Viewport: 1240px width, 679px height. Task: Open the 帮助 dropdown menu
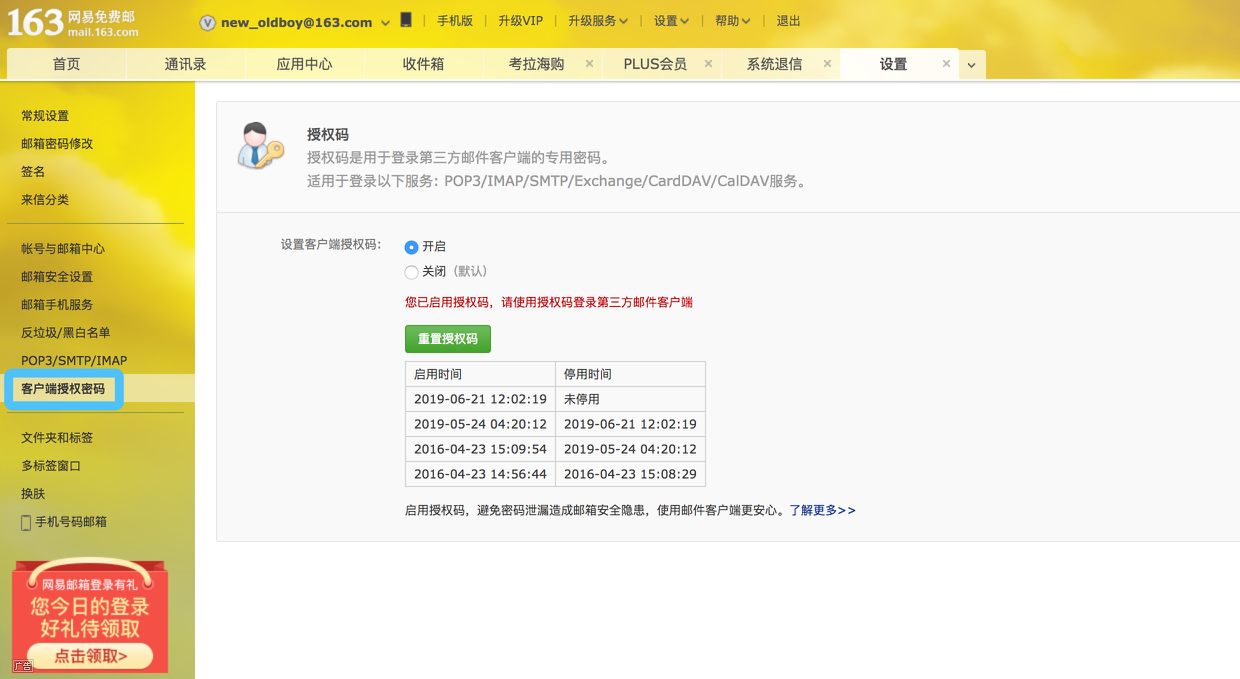pos(732,20)
